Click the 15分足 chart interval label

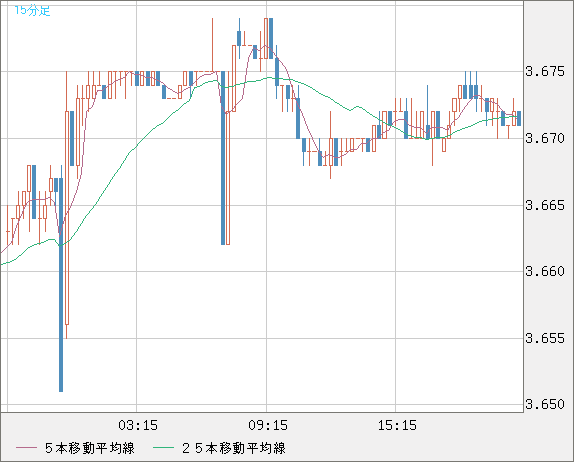tap(32, 11)
